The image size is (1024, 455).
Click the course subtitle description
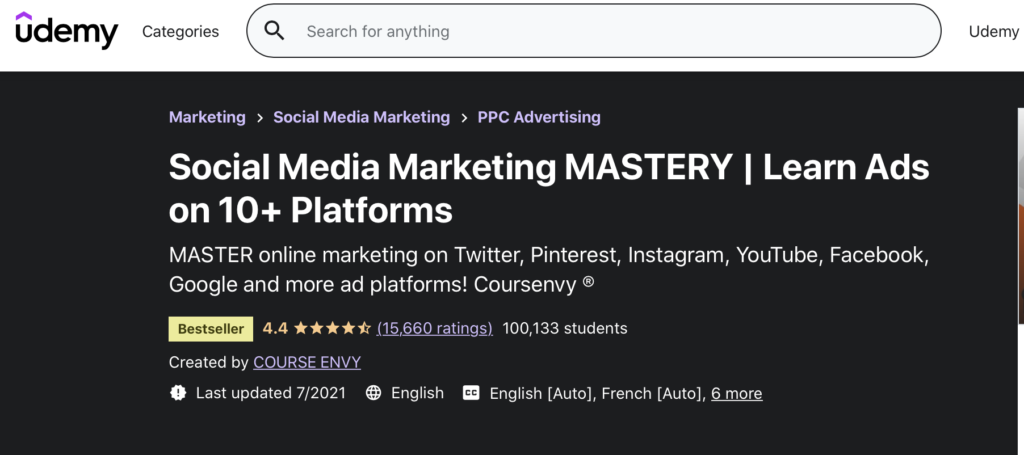coord(549,269)
